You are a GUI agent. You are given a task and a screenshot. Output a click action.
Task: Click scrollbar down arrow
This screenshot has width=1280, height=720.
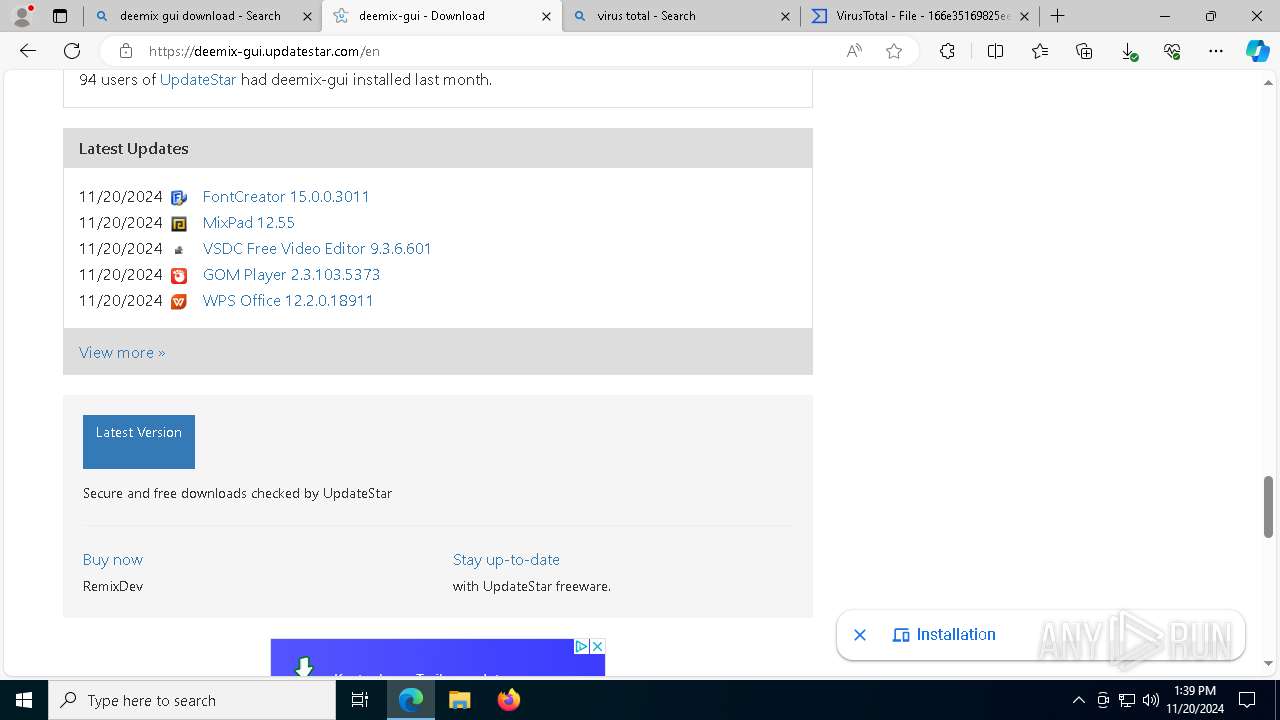(1269, 664)
